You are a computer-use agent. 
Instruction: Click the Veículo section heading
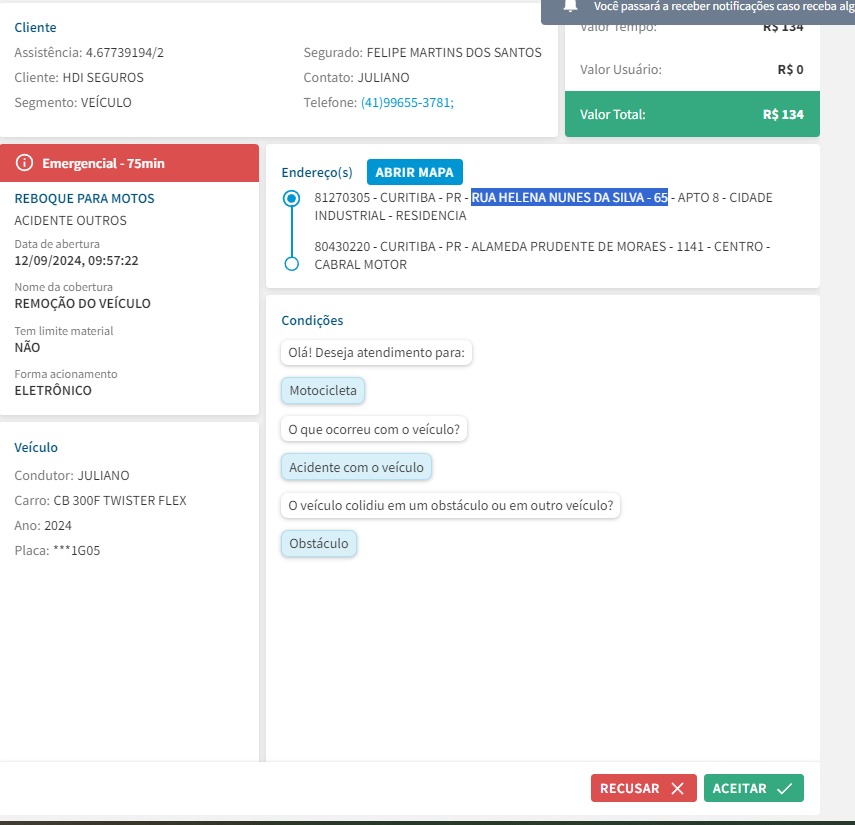[36, 447]
